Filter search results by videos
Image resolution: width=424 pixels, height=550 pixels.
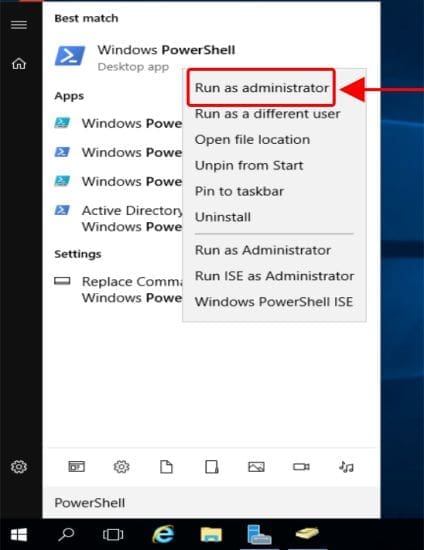[301, 467]
